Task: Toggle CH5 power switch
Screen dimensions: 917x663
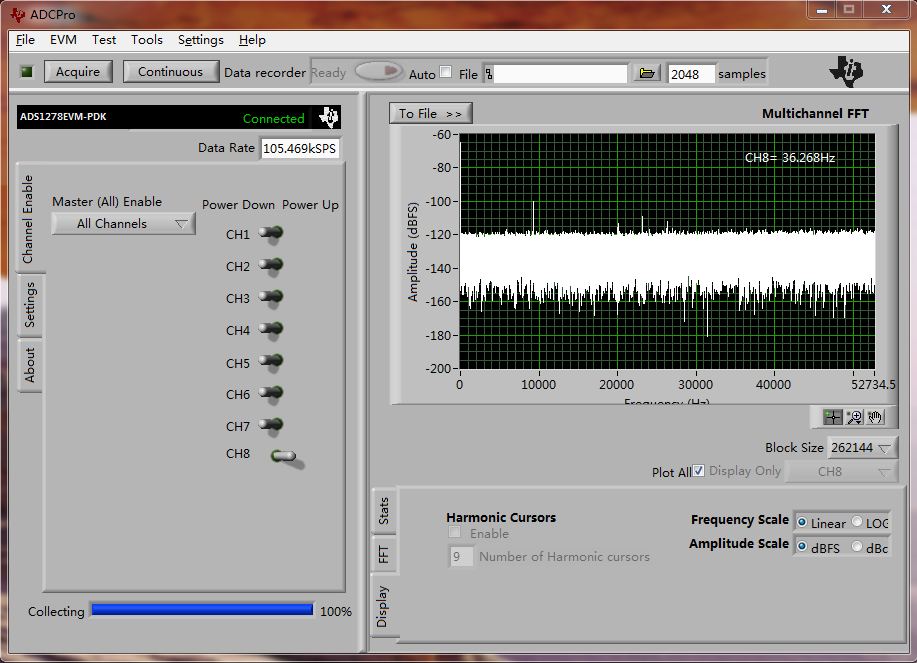Action: [271, 362]
